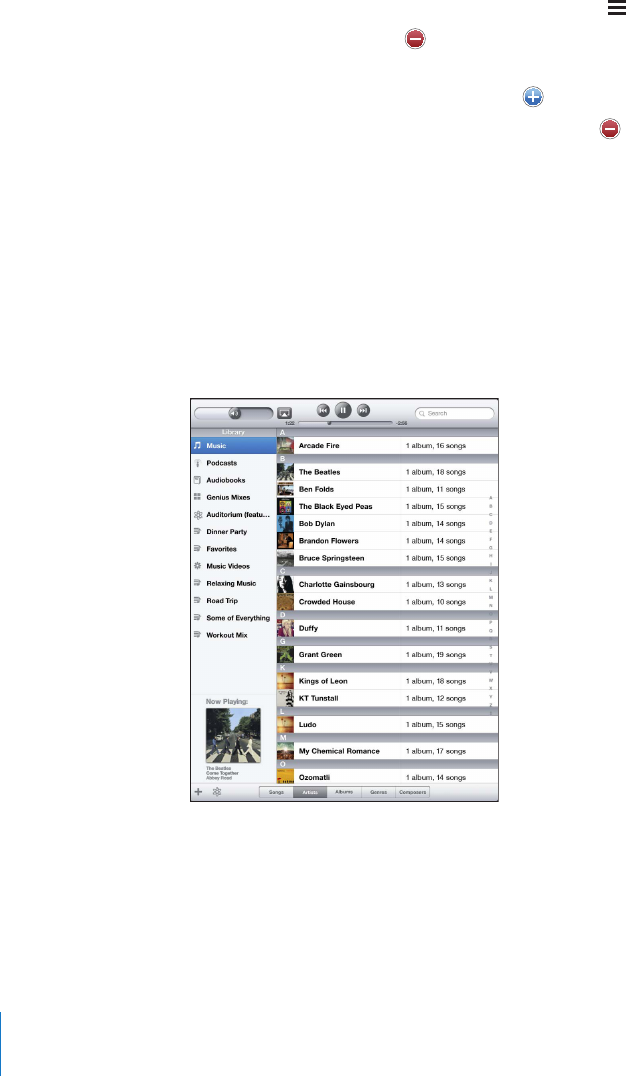The height and width of the screenshot is (1076, 626).
Task: Adjust the volume slider knob
Action: point(235,414)
